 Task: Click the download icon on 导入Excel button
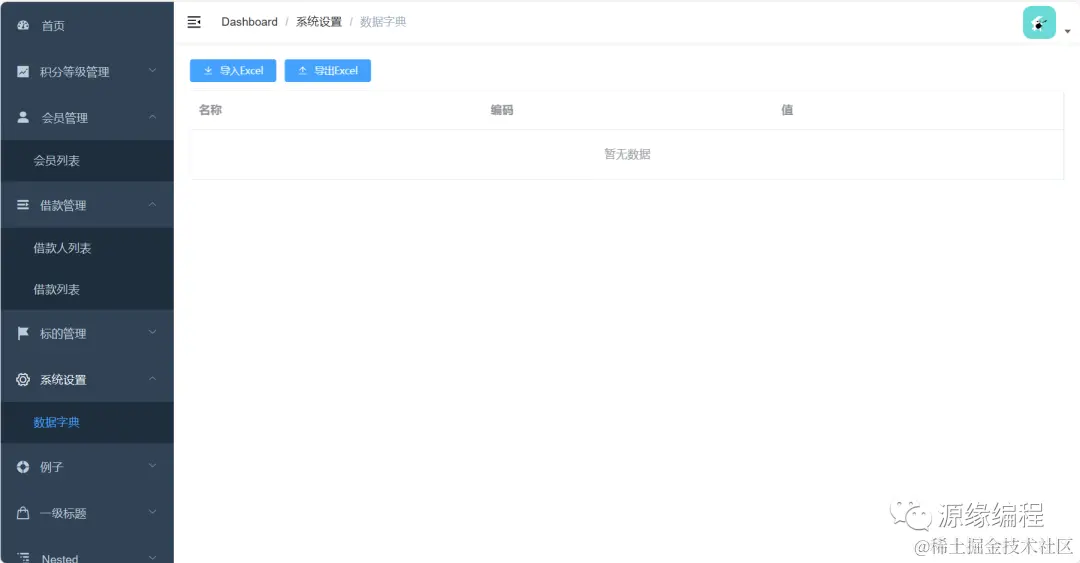pyautogui.click(x=208, y=70)
